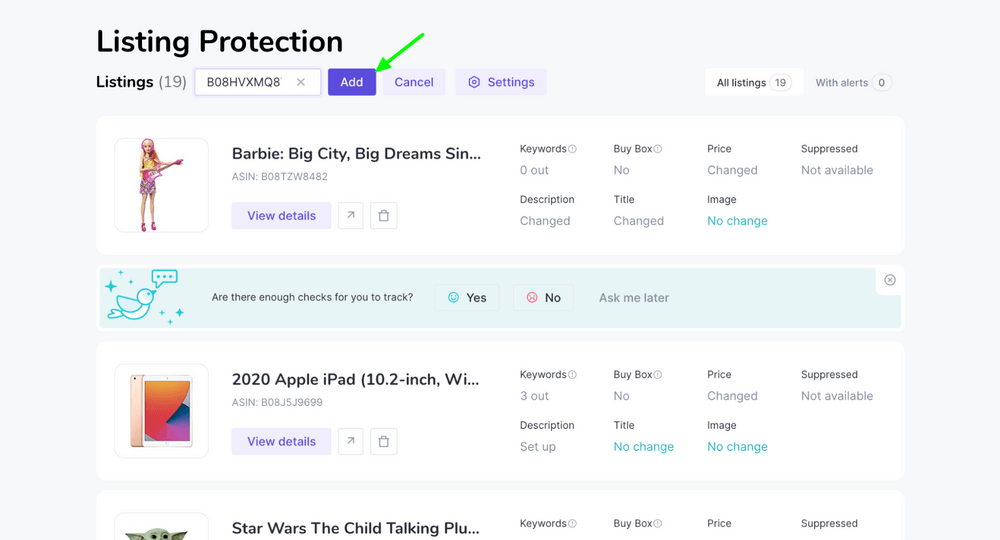Open listing protection Settings

[501, 82]
